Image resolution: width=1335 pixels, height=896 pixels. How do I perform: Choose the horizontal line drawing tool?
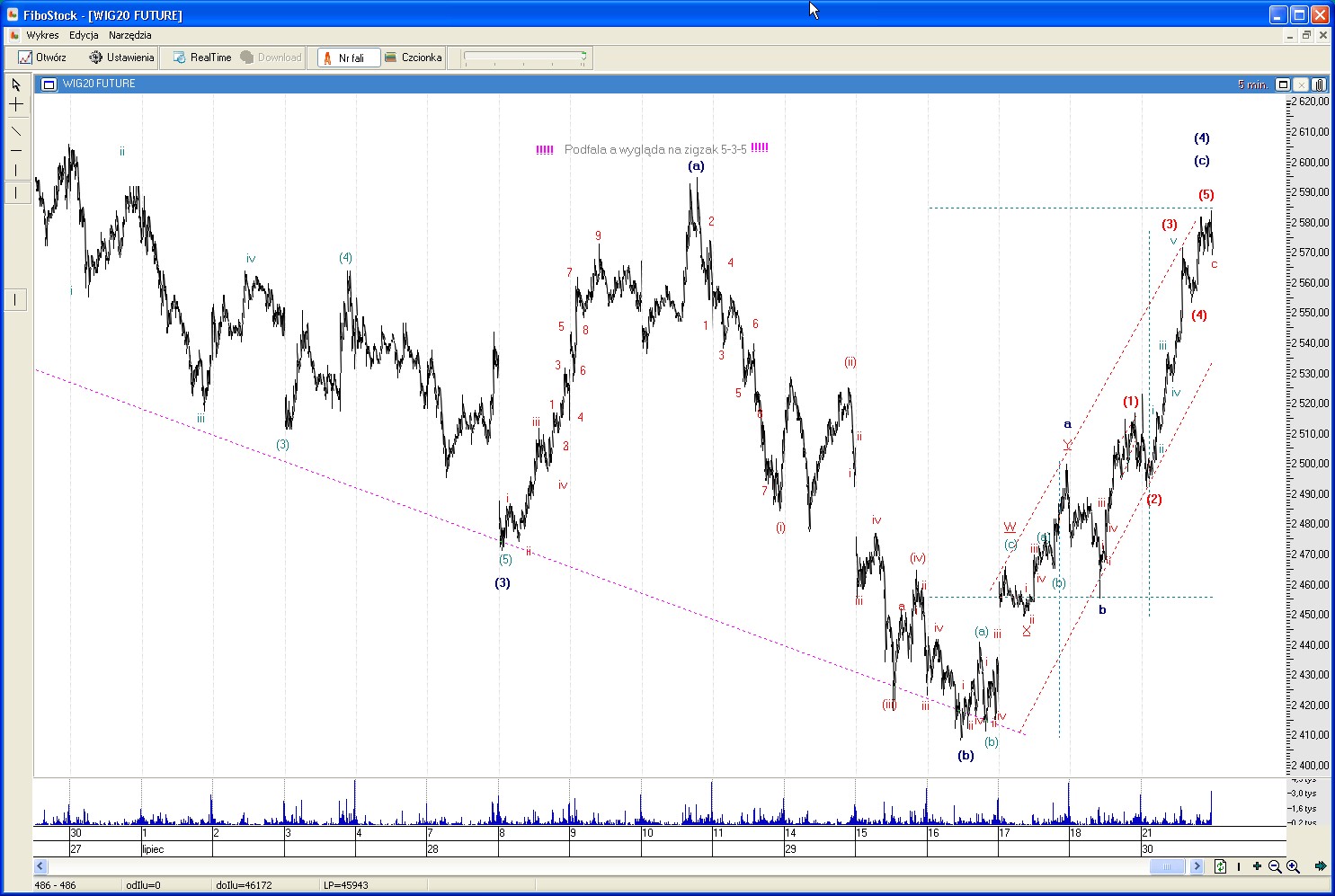pos(16,151)
